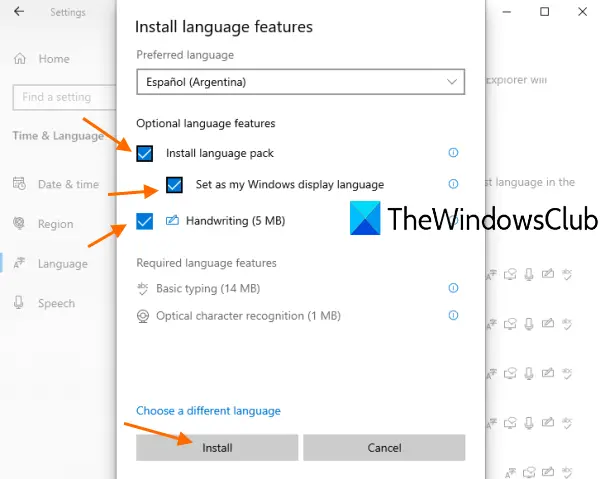Focus the Find a setting search box
The width and height of the screenshot is (600, 479).
tap(64, 97)
